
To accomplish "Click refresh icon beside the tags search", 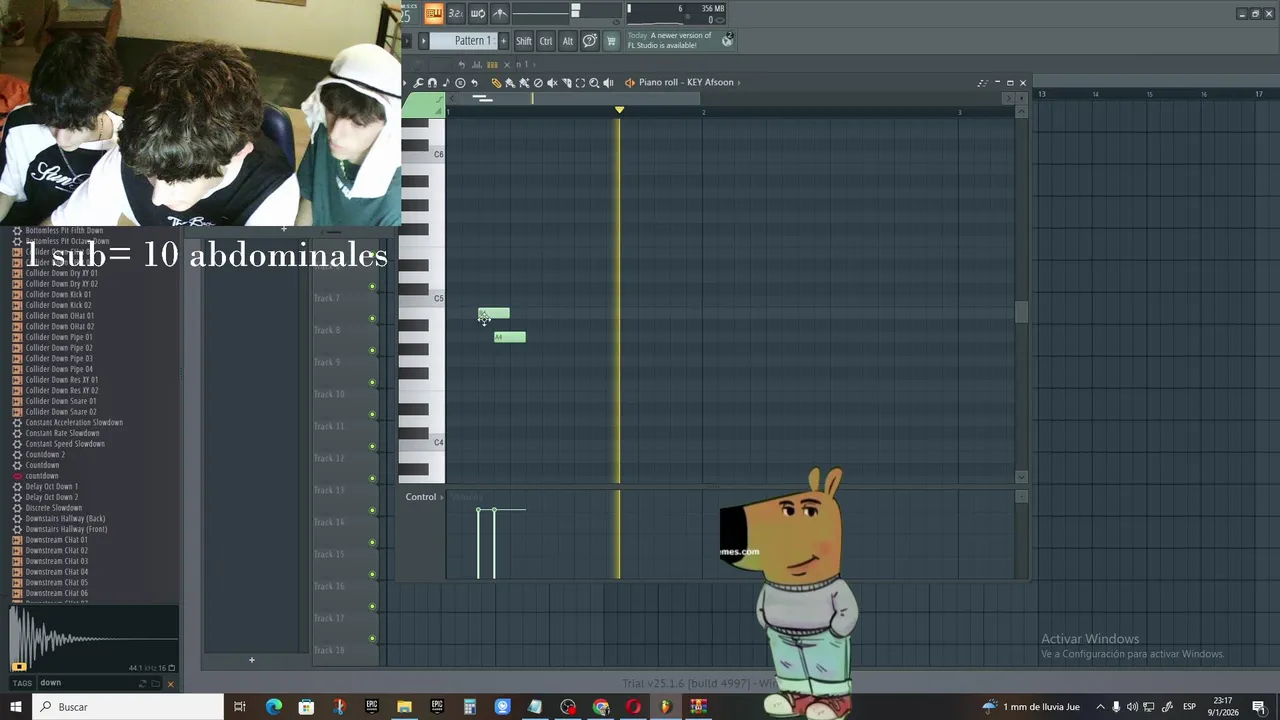I will click(142, 683).
